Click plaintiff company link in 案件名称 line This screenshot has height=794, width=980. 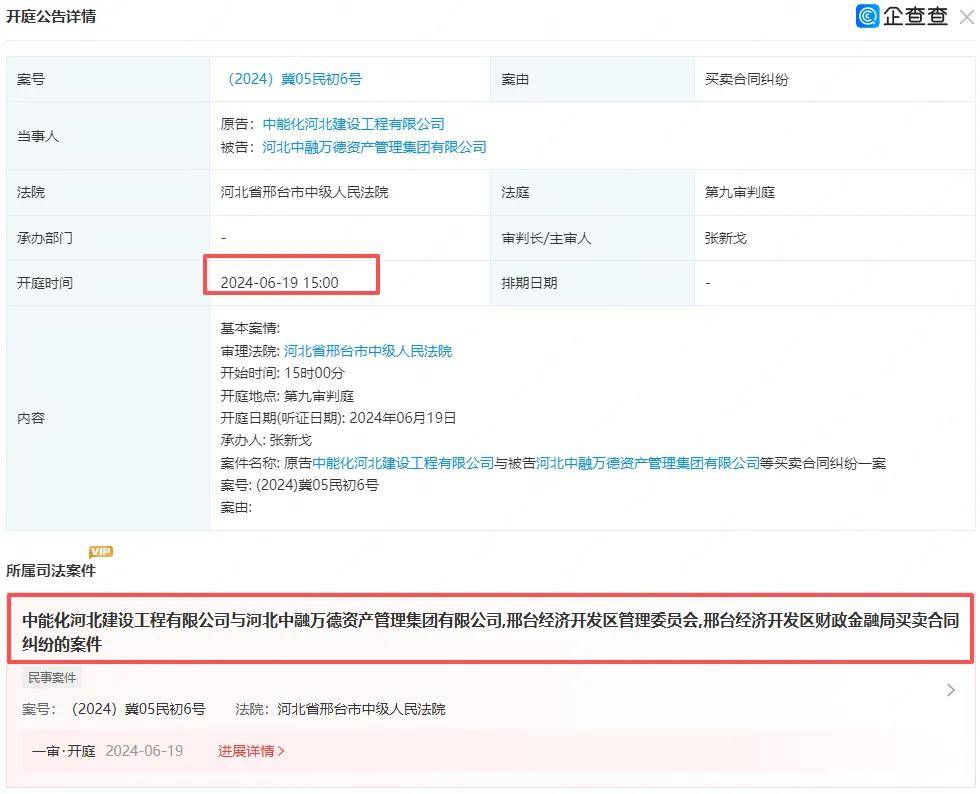(x=403, y=463)
